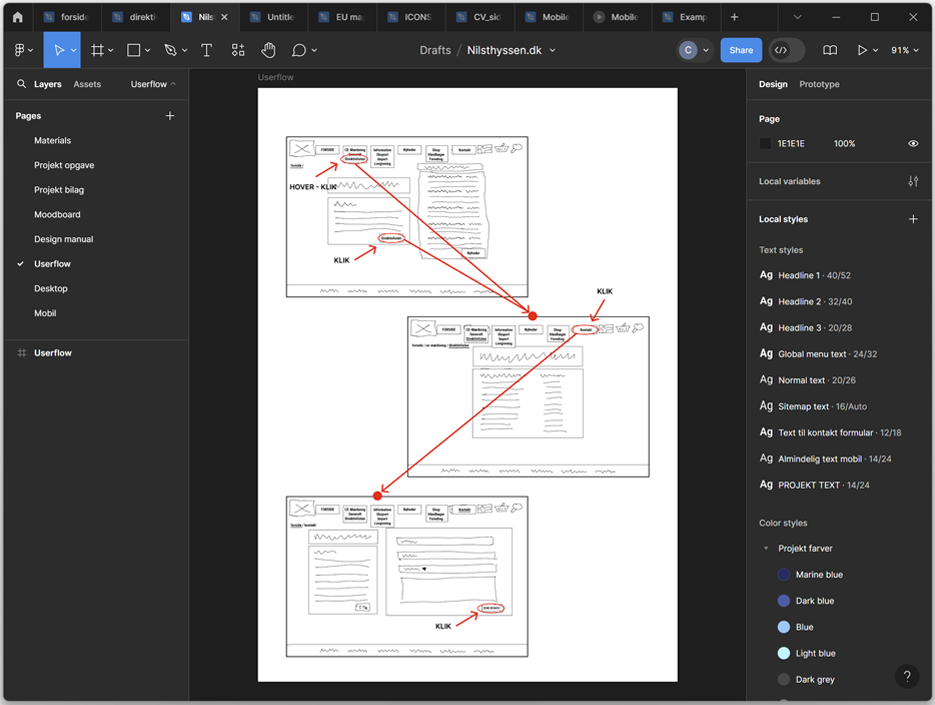Click the blue Share button
The height and width of the screenshot is (705, 935).
[x=741, y=50]
